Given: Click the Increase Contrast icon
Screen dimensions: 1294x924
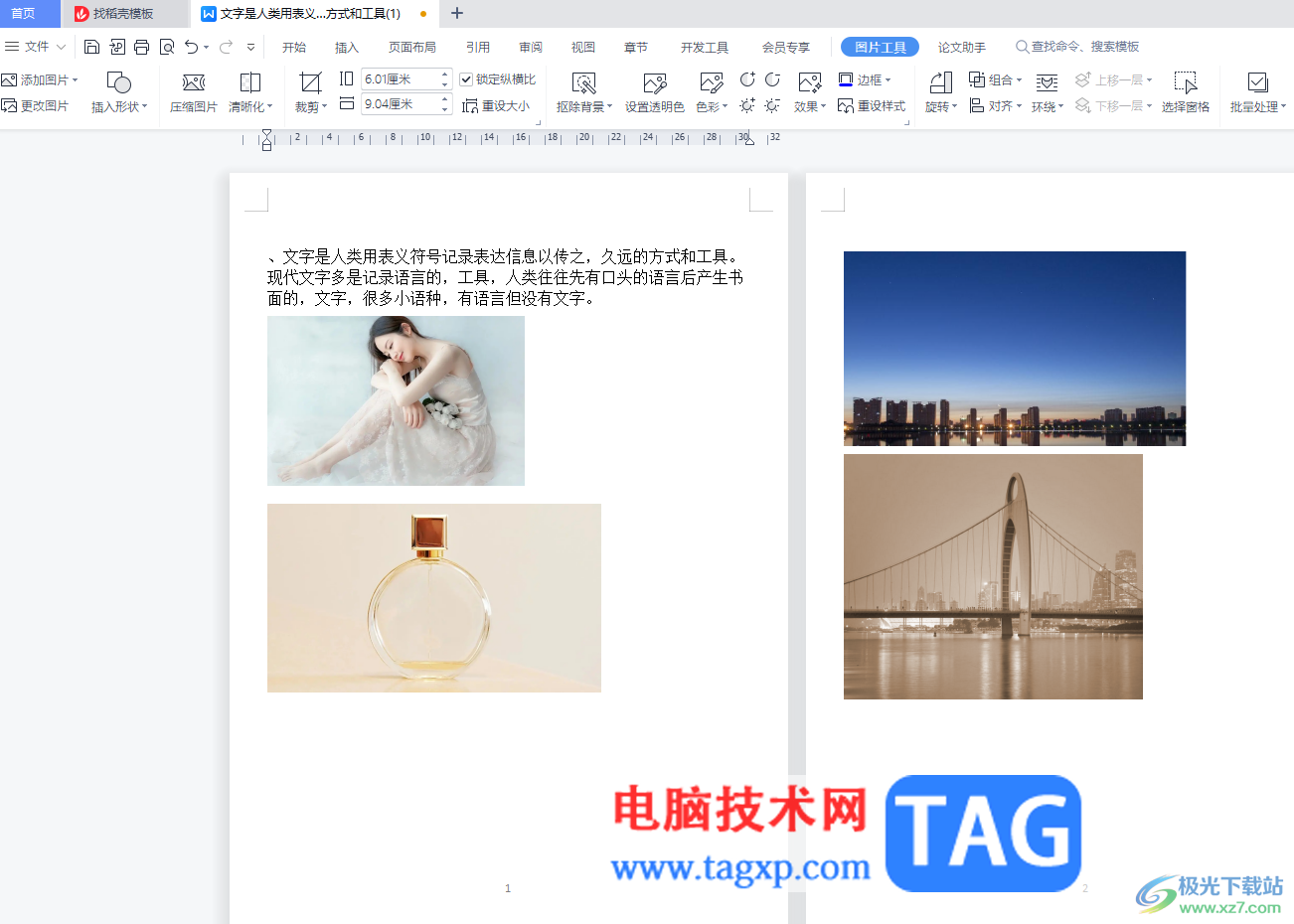Looking at the screenshot, I should point(747,79).
